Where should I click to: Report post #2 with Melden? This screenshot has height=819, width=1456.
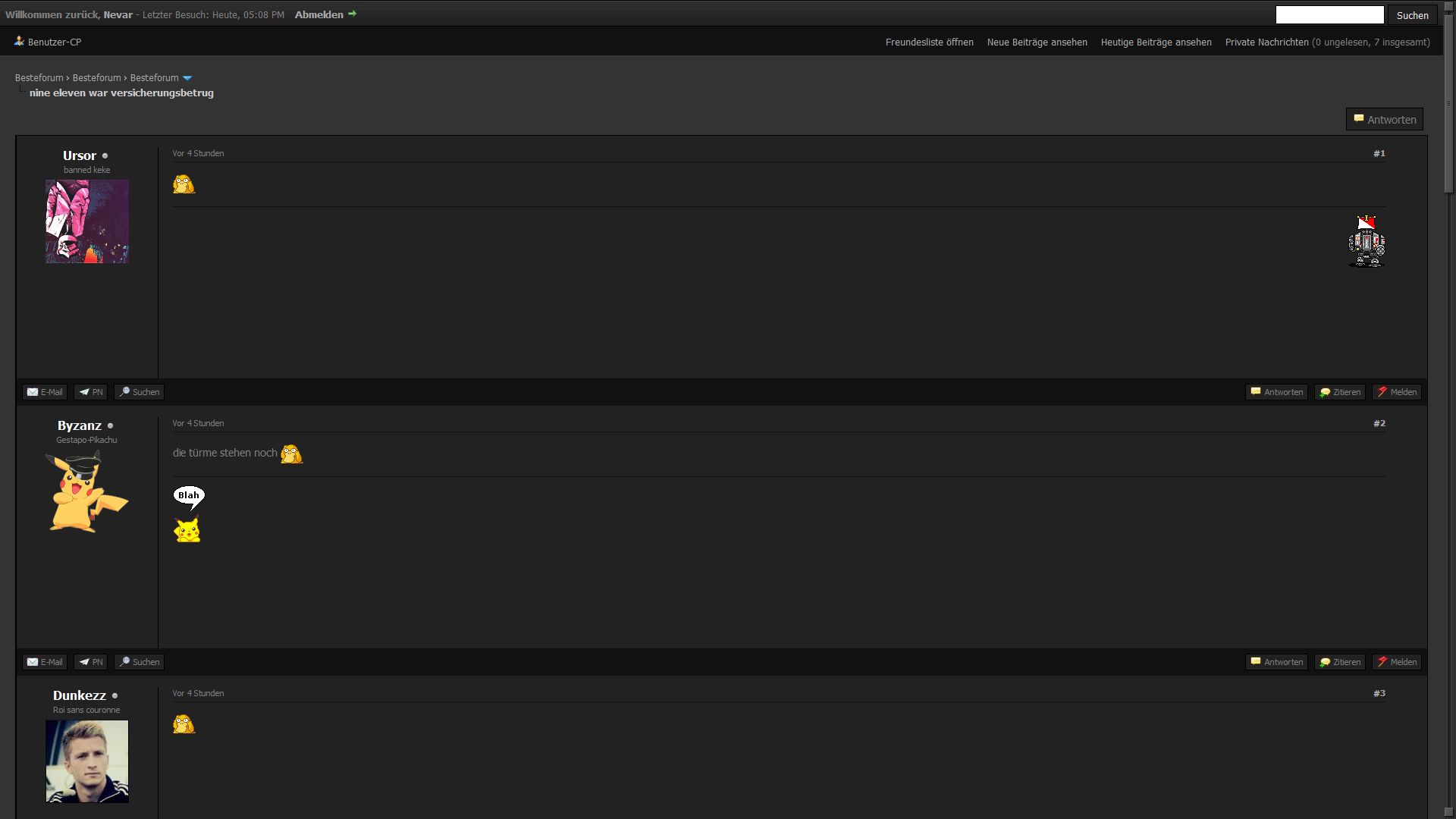click(1397, 662)
